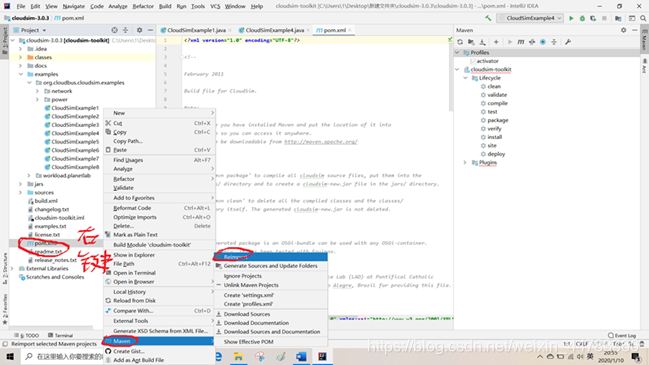Toggle Skip Tests mode blue circle icon
This screenshot has height=365, width=649.
pyautogui.click(x=543, y=42)
